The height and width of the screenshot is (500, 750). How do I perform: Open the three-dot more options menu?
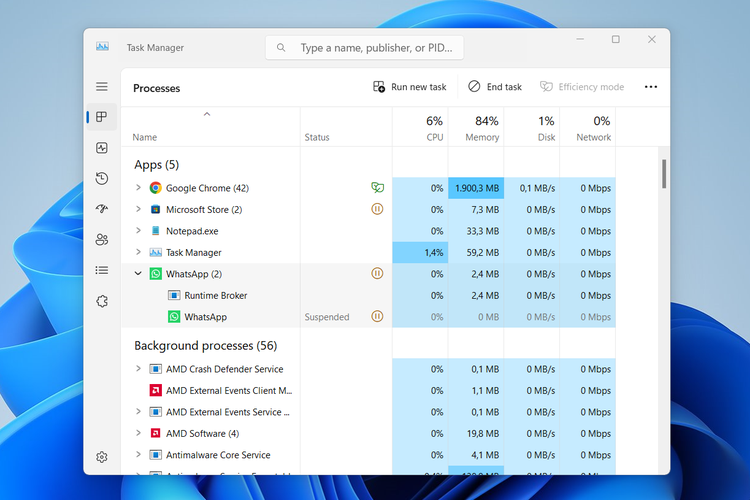651,87
